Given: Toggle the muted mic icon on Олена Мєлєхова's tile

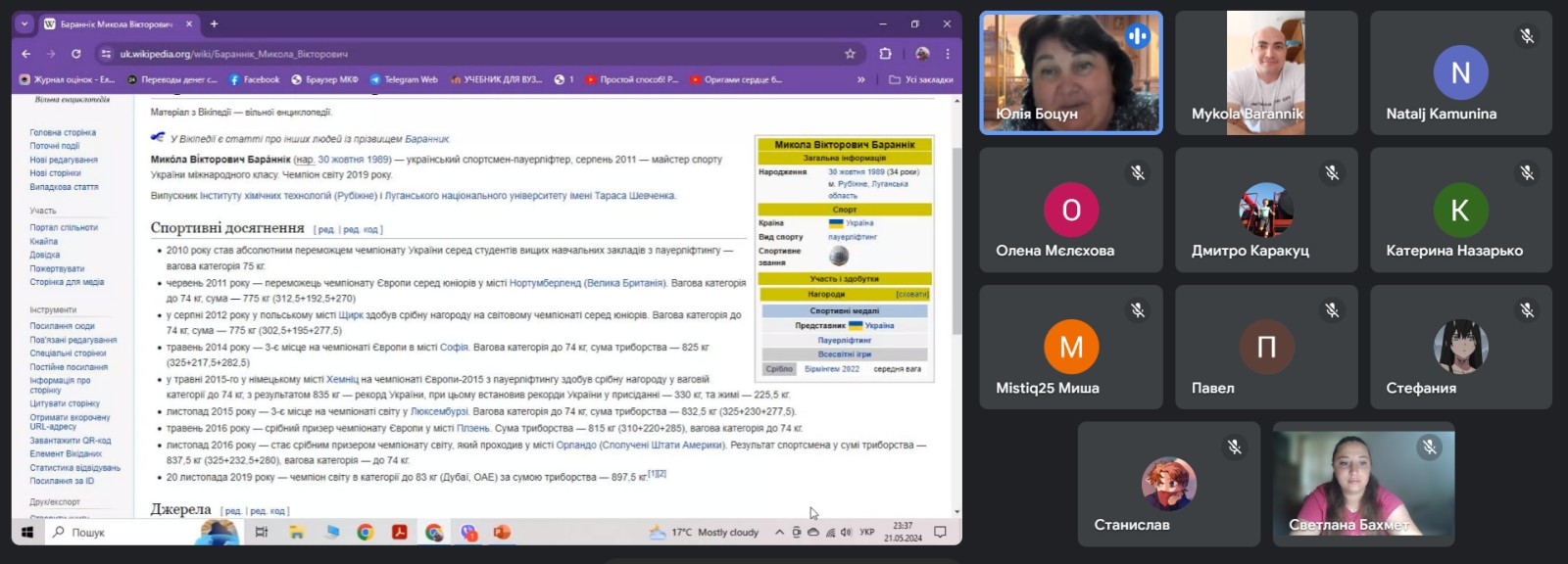Looking at the screenshot, I should point(1137,173).
